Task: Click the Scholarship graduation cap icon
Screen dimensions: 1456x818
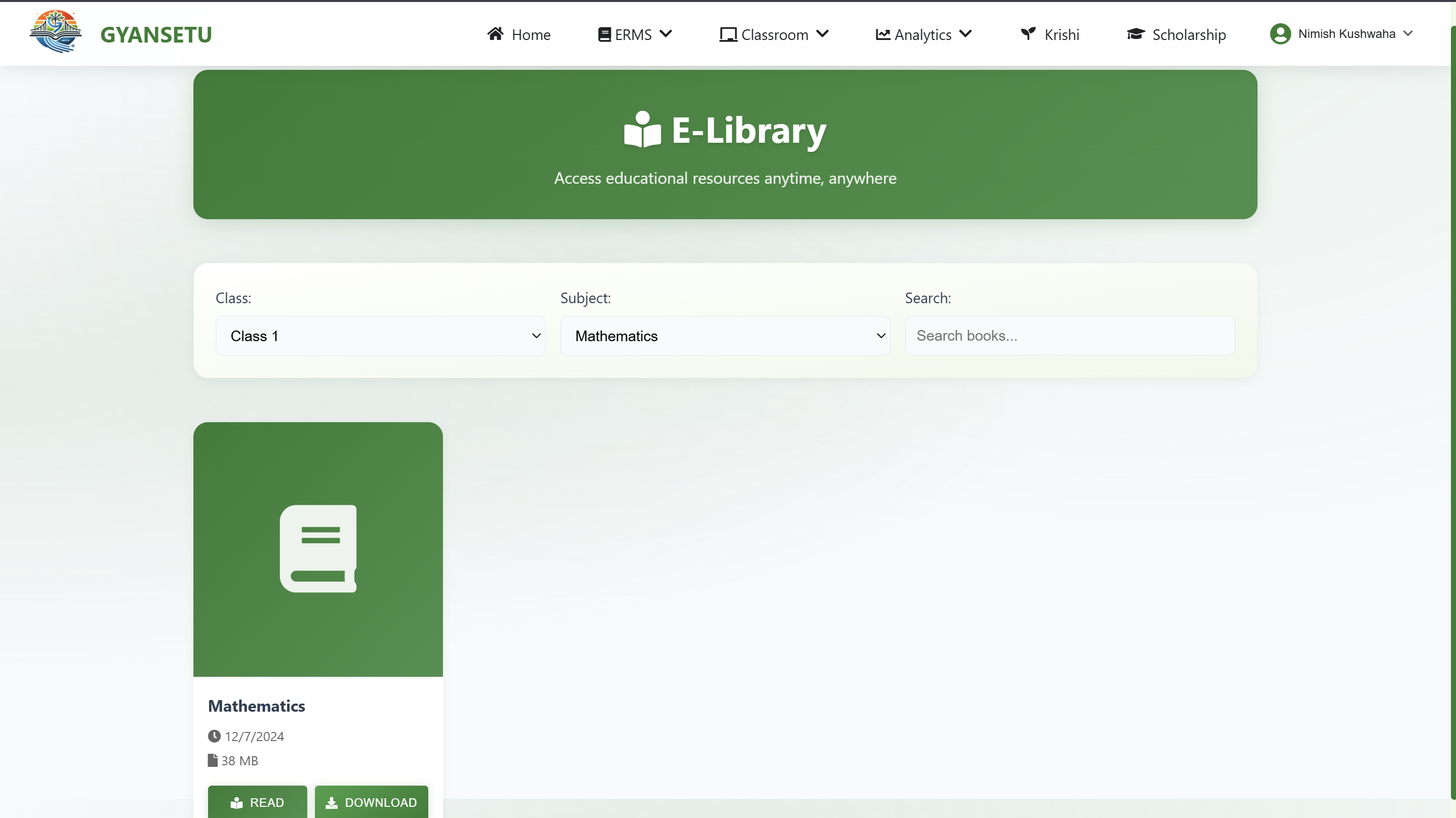Action: pyautogui.click(x=1136, y=34)
